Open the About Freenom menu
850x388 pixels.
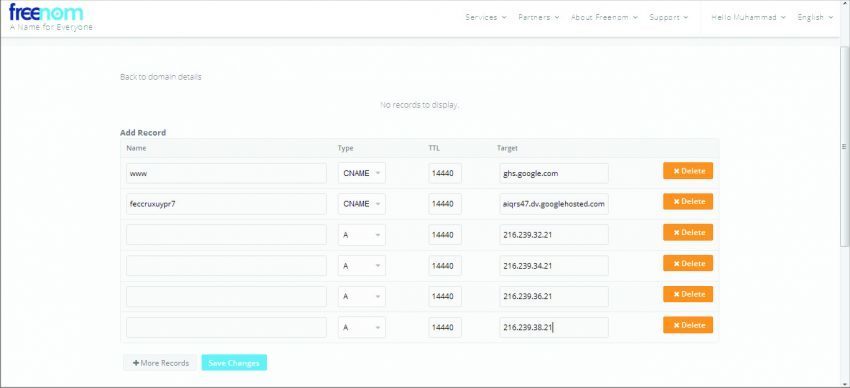[604, 17]
